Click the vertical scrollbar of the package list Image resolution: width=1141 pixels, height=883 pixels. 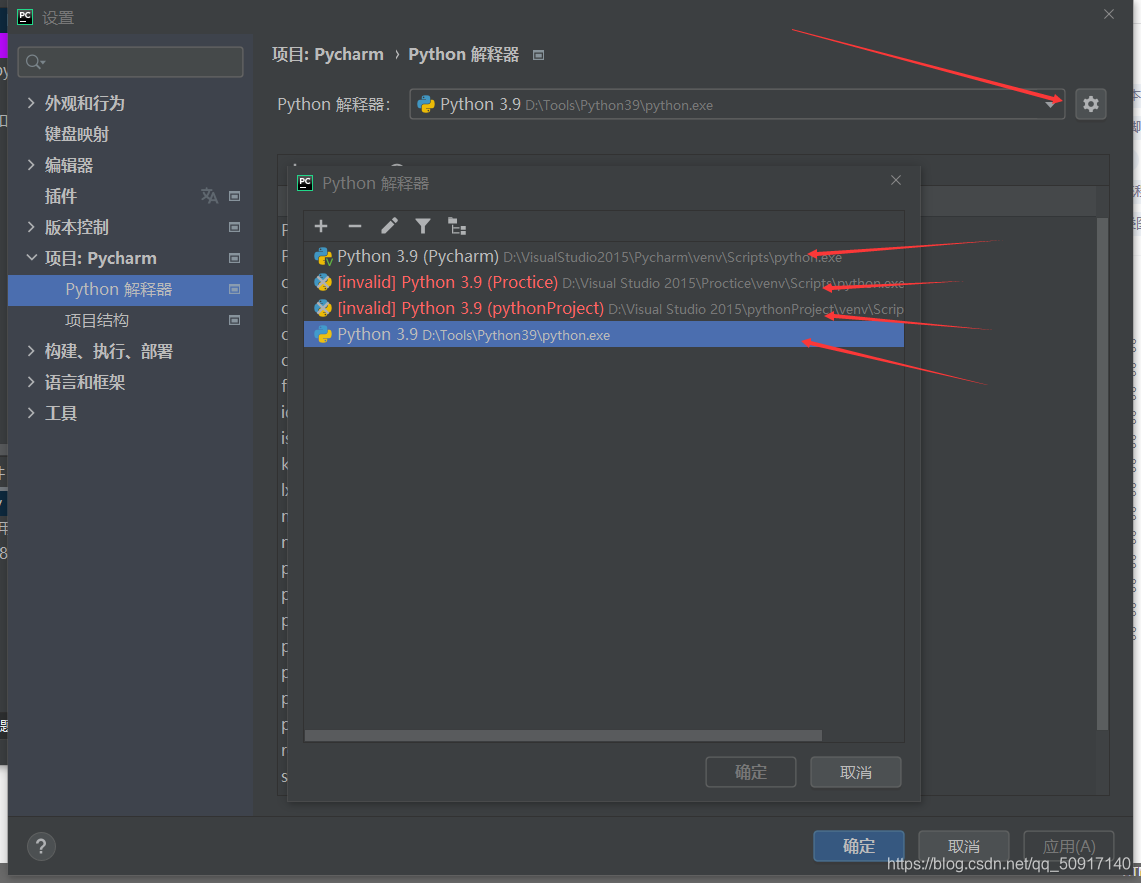pyautogui.click(x=1102, y=473)
